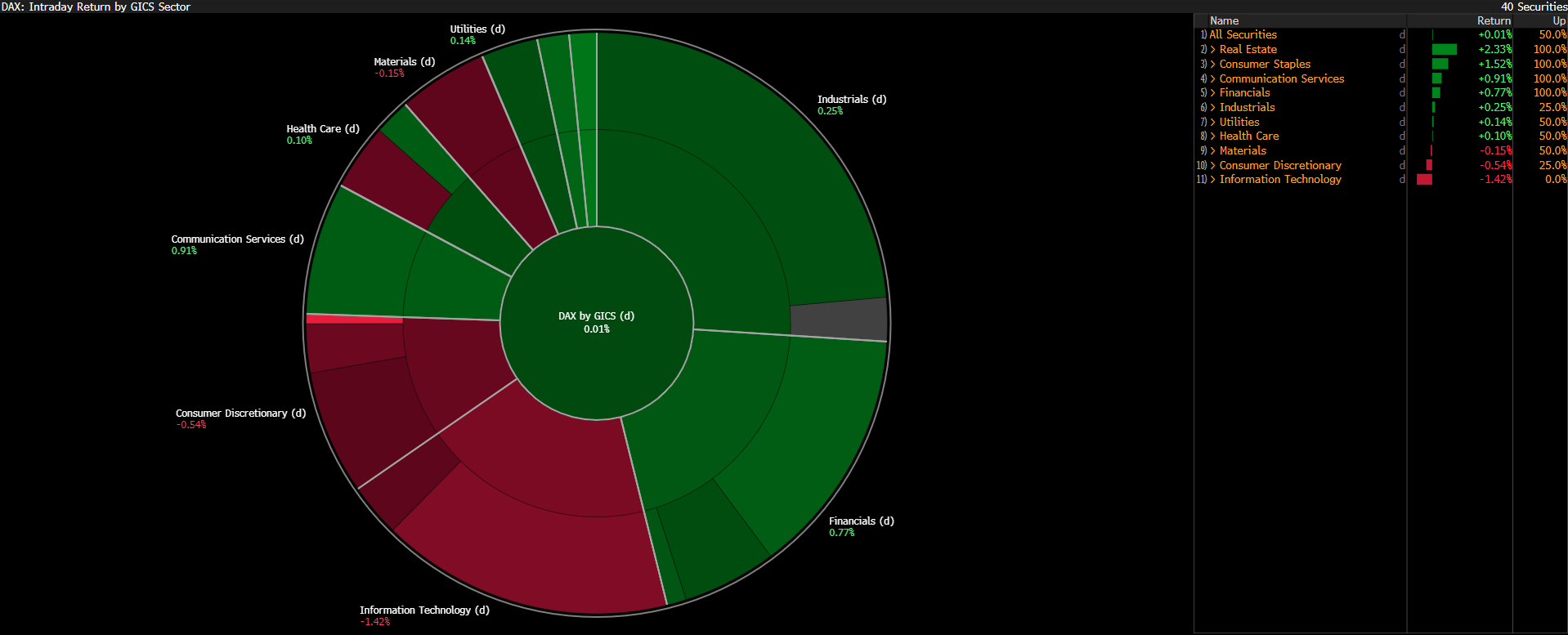This screenshot has height=635, width=1568.
Task: Expand the Consumer Staples row chevron
Action: pyautogui.click(x=1213, y=65)
